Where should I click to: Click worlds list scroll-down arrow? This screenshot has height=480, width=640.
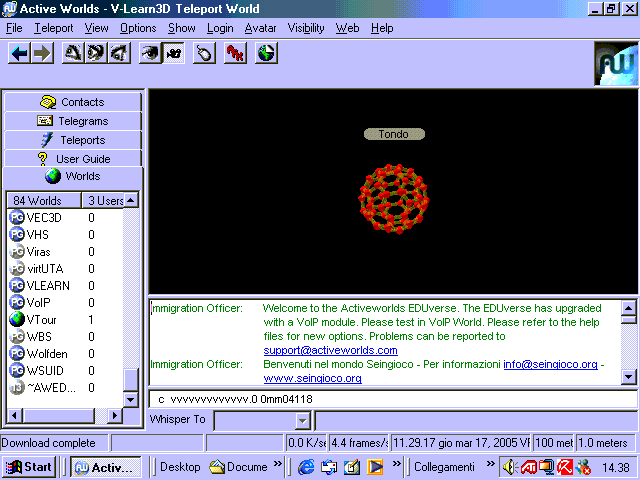click(131, 399)
